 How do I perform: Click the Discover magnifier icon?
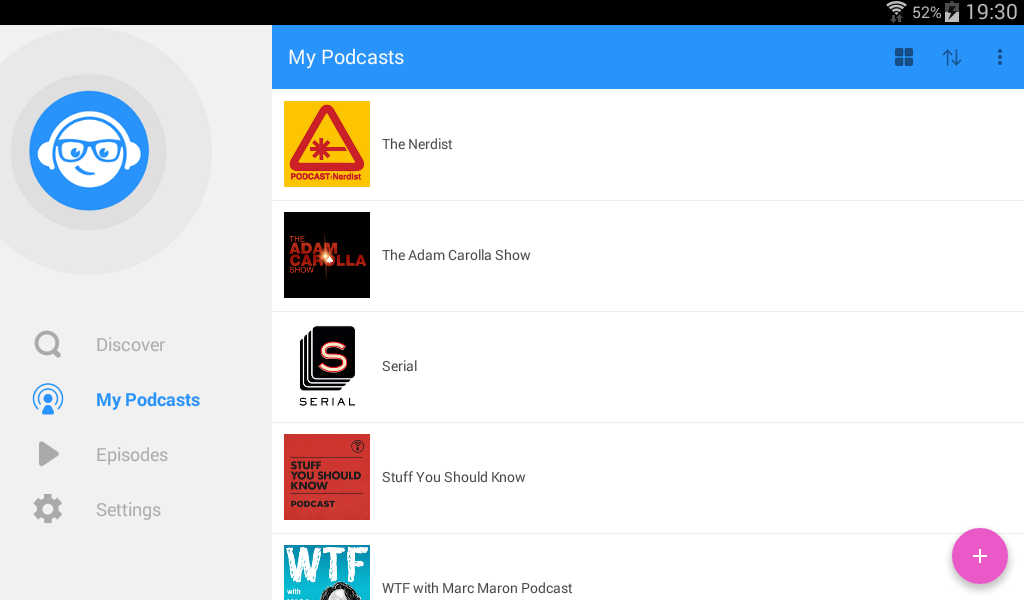click(x=48, y=344)
